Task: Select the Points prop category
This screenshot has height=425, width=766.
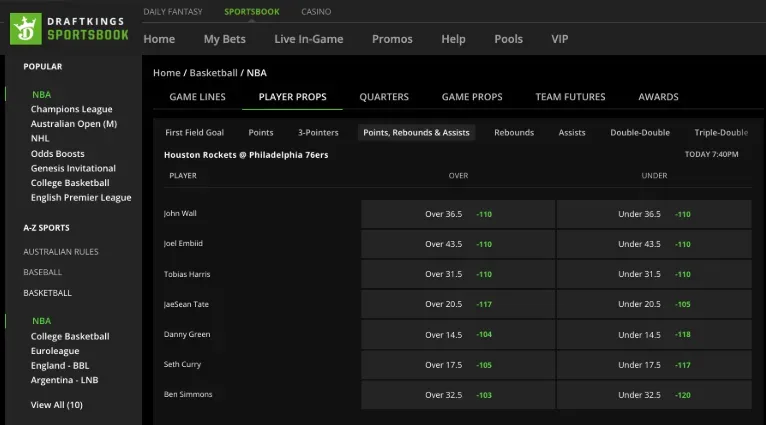Action: coord(261,132)
